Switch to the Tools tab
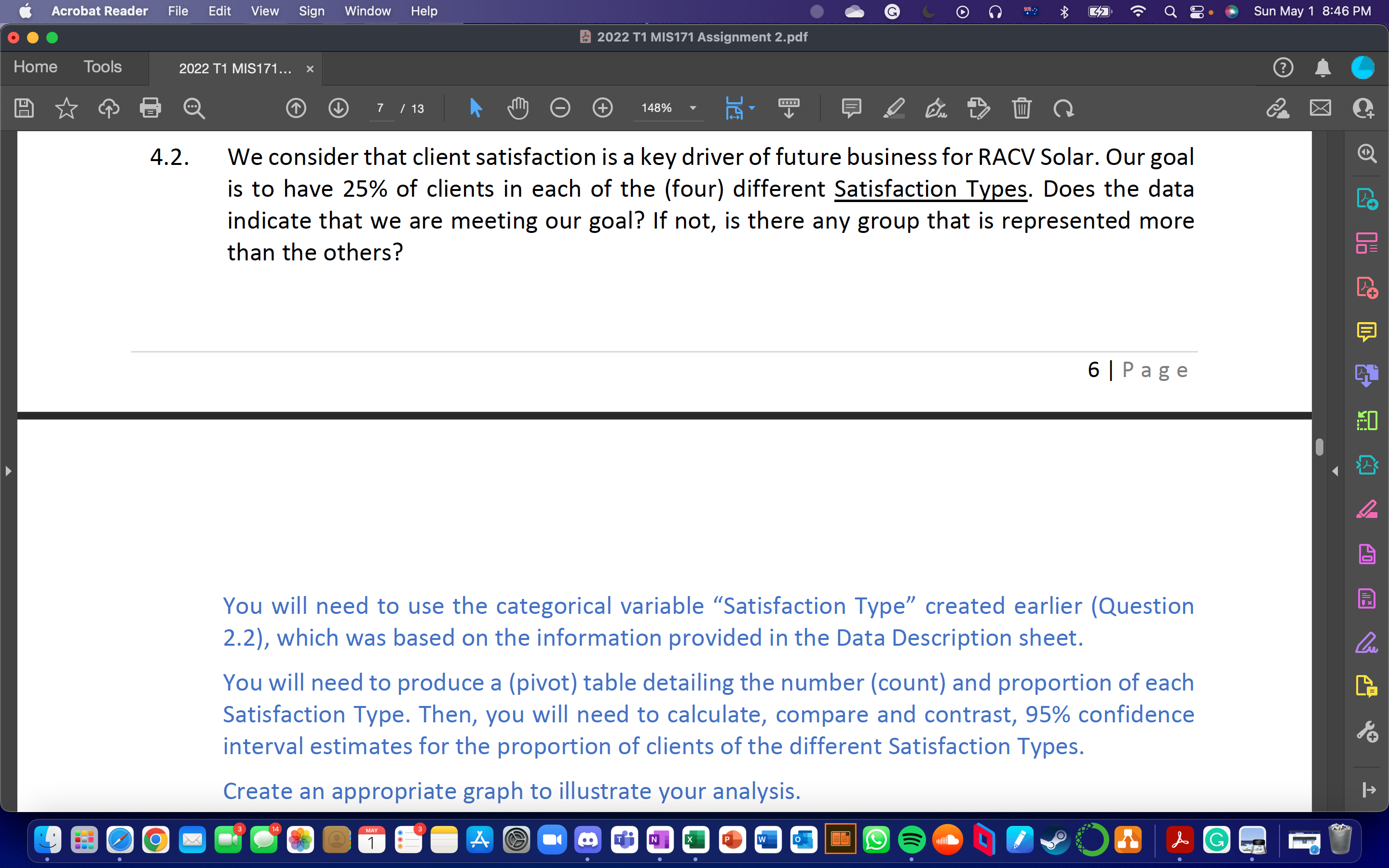Viewport: 1389px width, 868px height. pyautogui.click(x=102, y=67)
